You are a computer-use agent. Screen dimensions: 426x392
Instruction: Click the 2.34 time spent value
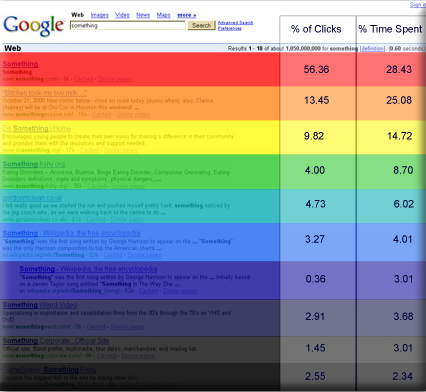point(402,376)
